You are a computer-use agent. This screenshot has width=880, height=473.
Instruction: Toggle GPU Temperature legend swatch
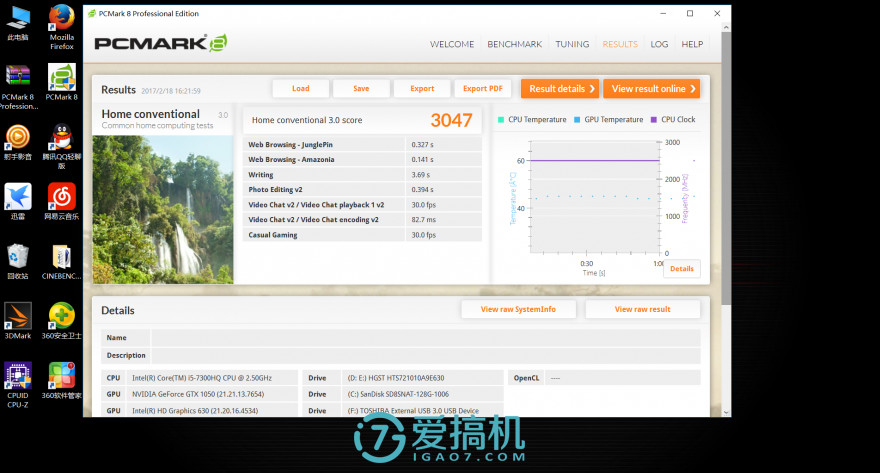point(577,120)
